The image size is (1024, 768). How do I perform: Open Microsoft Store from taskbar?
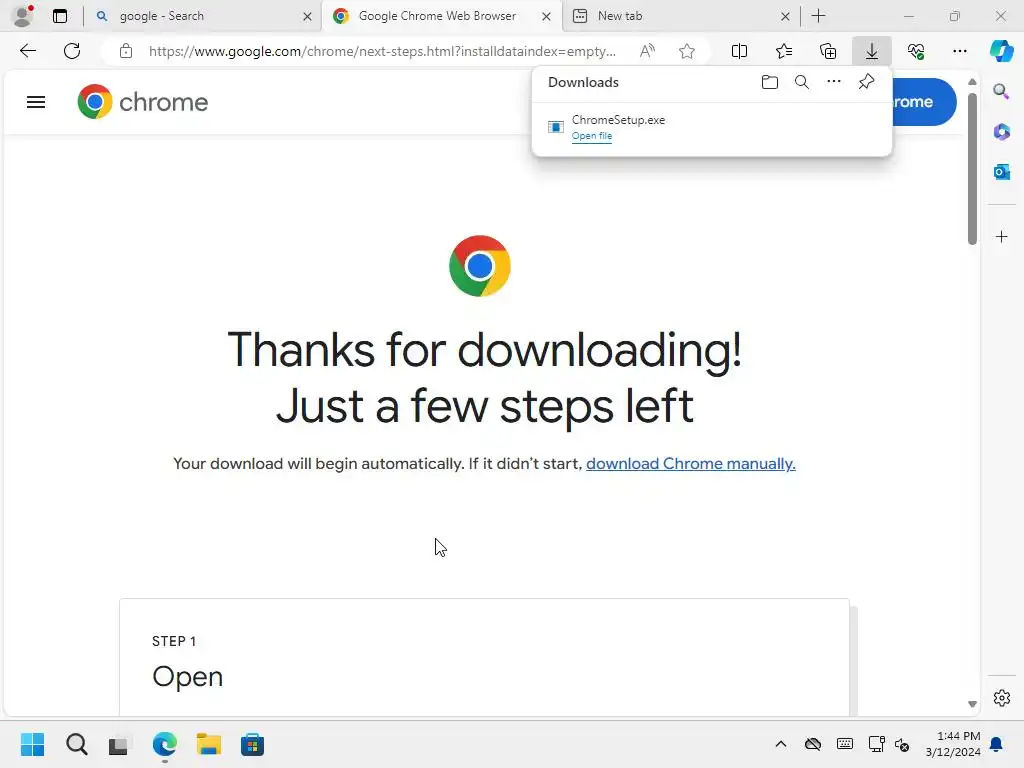pos(252,744)
